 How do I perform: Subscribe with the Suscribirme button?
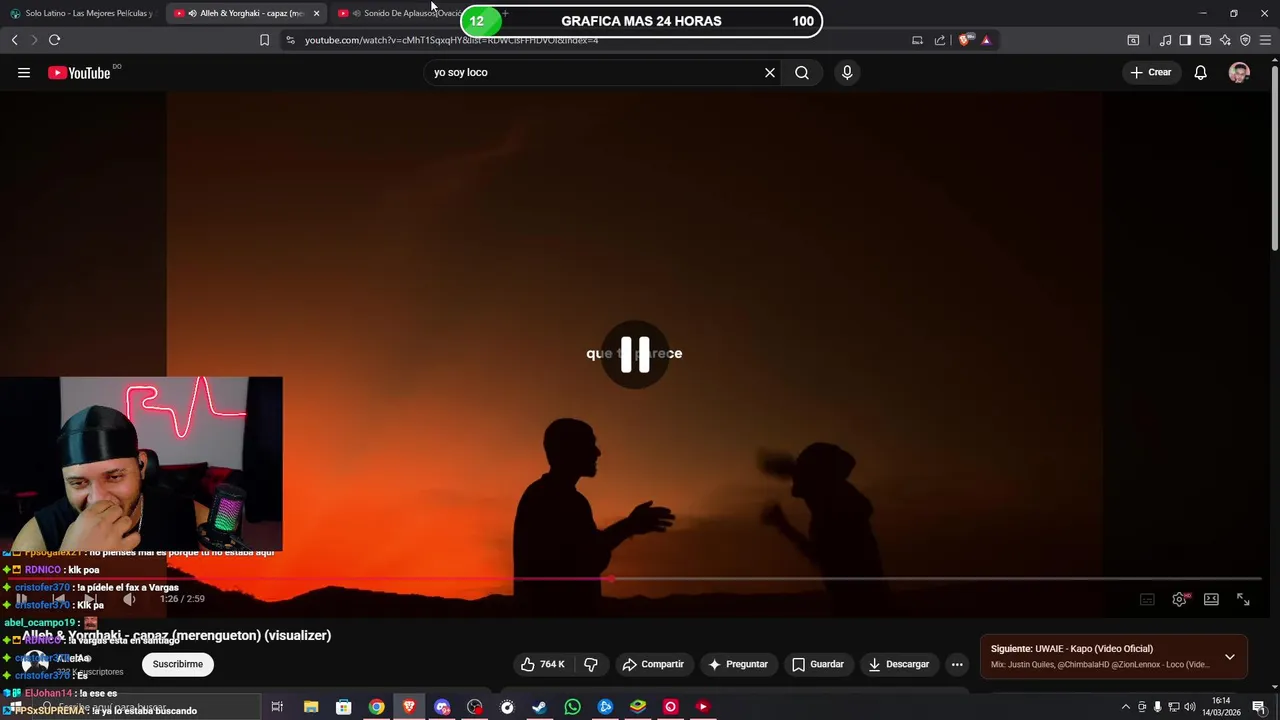[178, 664]
